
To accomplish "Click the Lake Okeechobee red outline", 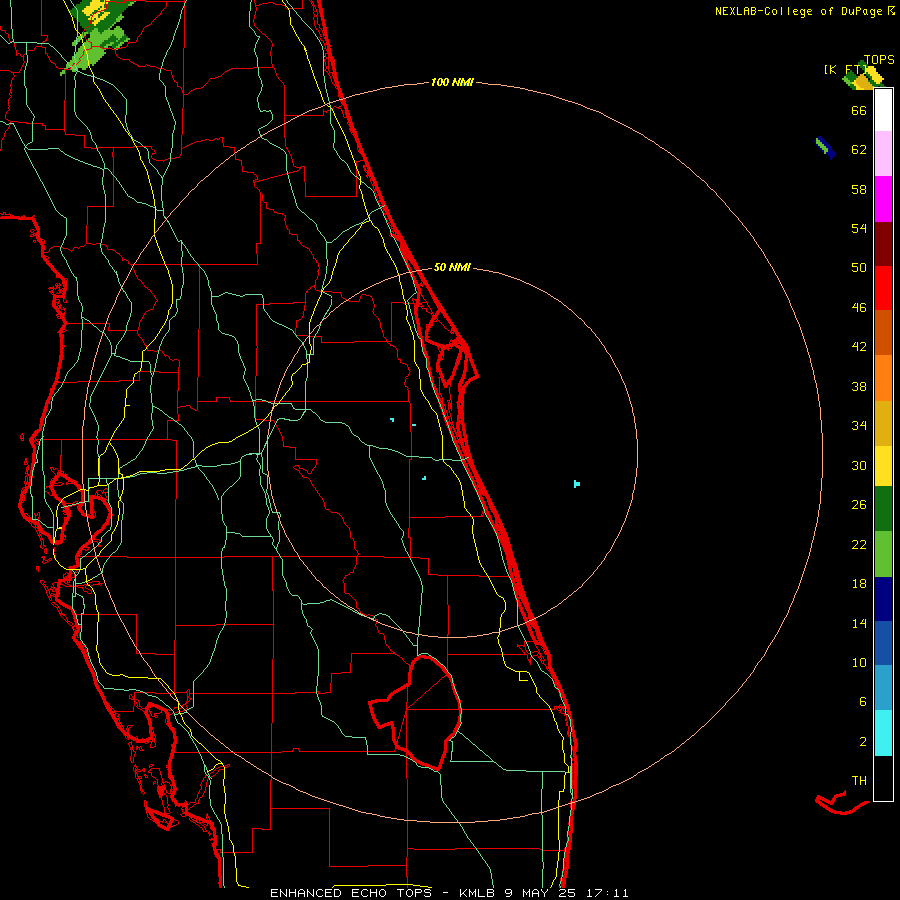I will click(416, 712).
